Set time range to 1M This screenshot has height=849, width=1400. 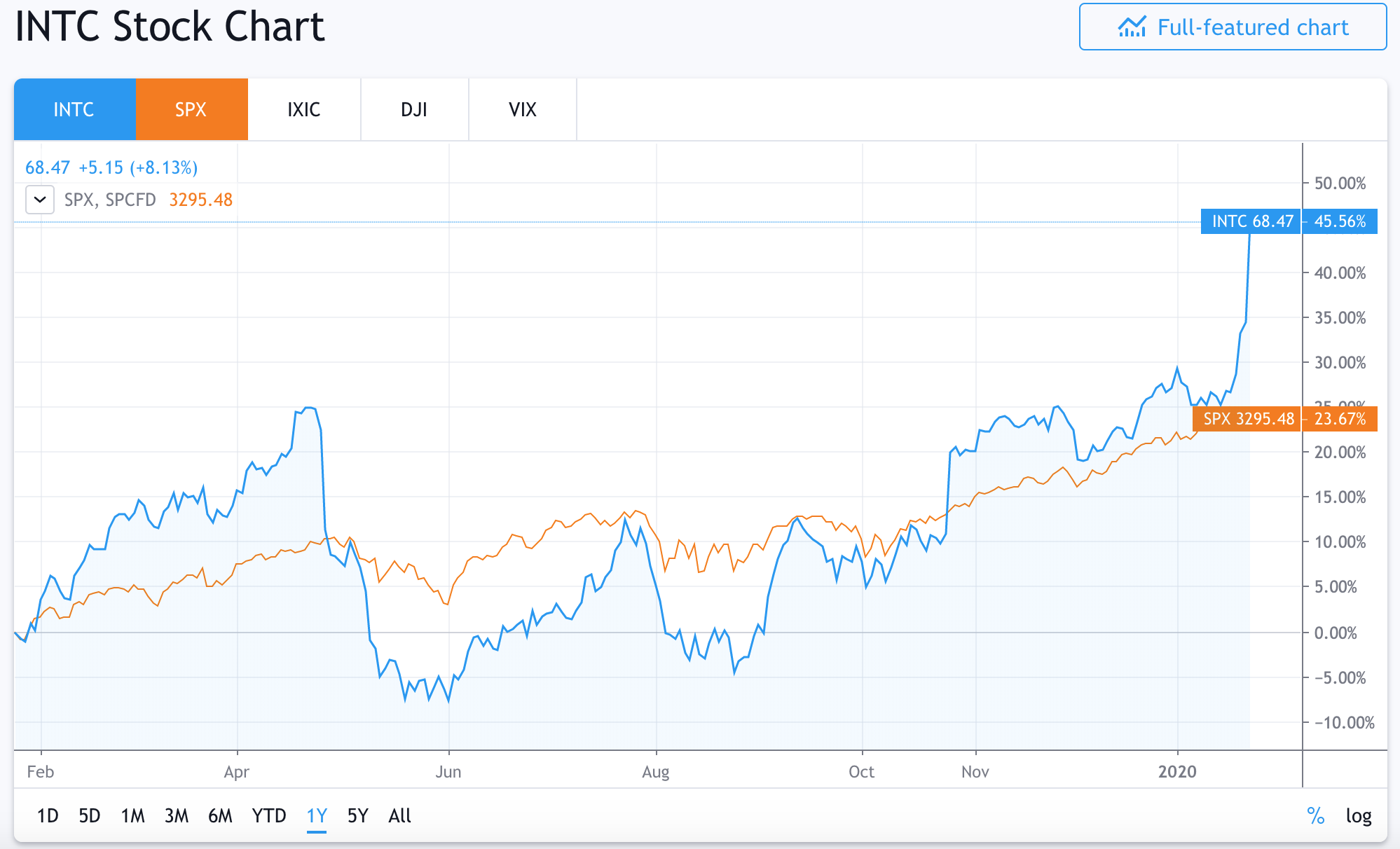tap(132, 816)
